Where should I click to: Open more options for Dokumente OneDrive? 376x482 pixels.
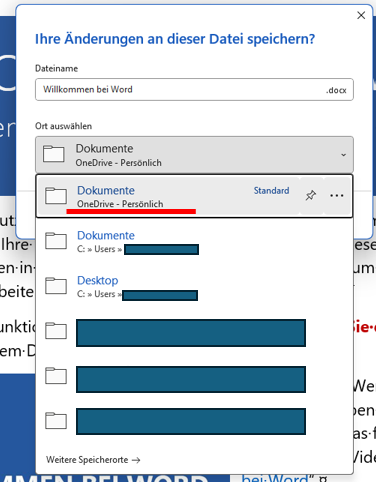click(337, 195)
